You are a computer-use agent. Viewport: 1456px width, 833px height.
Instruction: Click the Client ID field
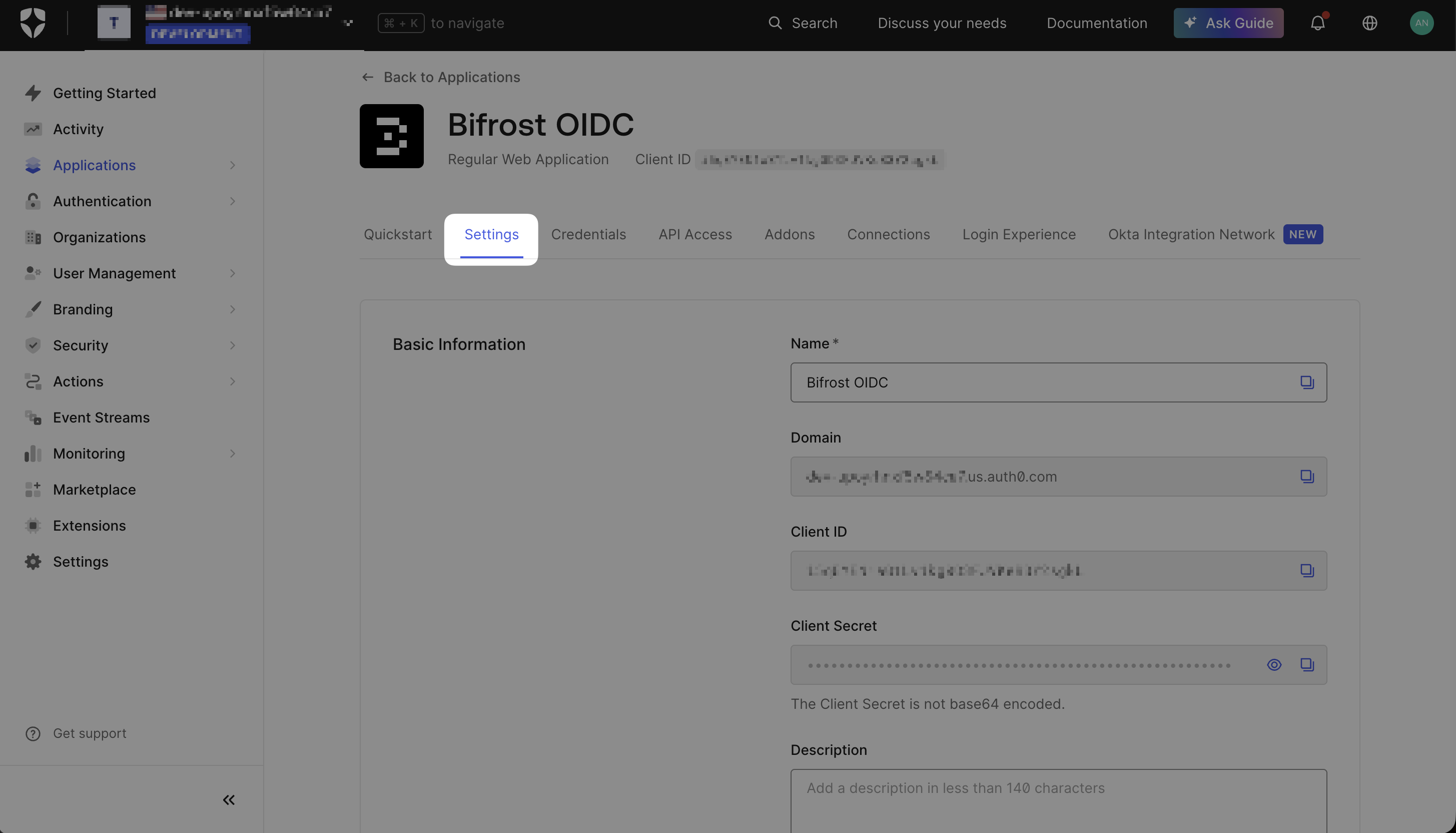click(1058, 571)
